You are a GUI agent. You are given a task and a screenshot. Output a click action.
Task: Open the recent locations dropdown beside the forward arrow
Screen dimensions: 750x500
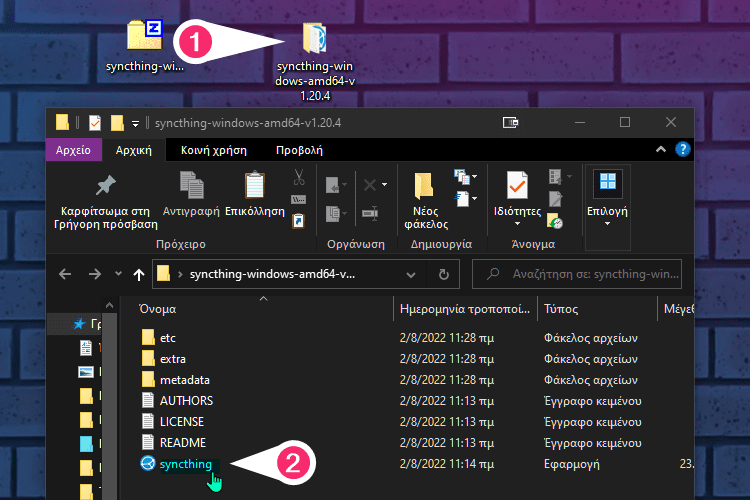tap(118, 274)
